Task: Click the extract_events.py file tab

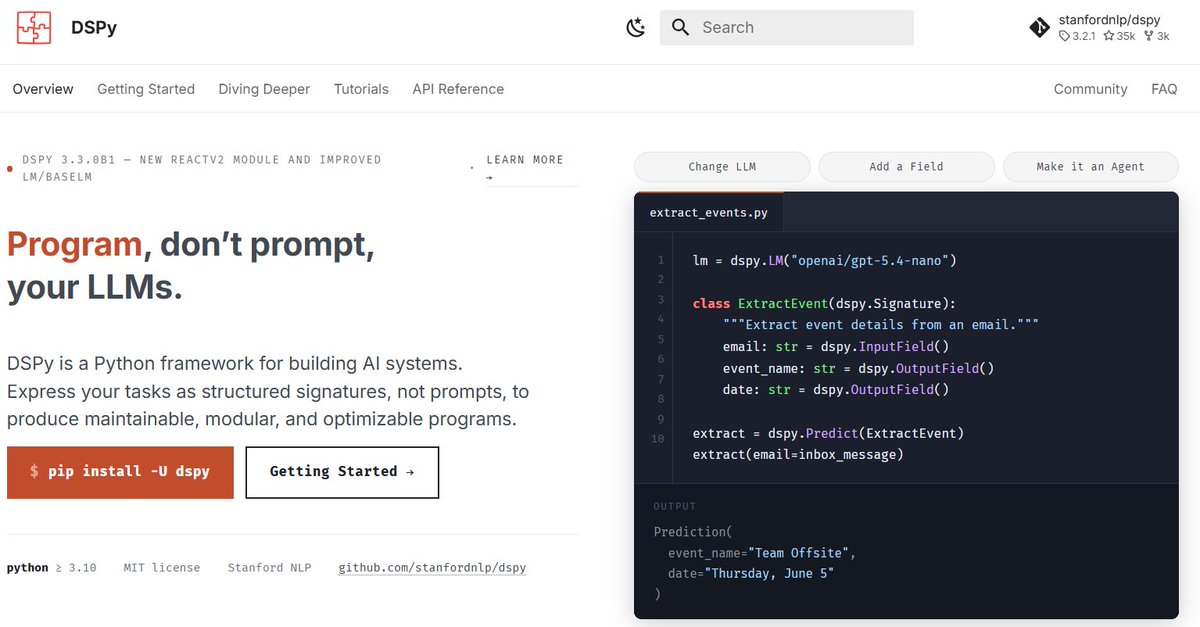Action: coord(709,212)
